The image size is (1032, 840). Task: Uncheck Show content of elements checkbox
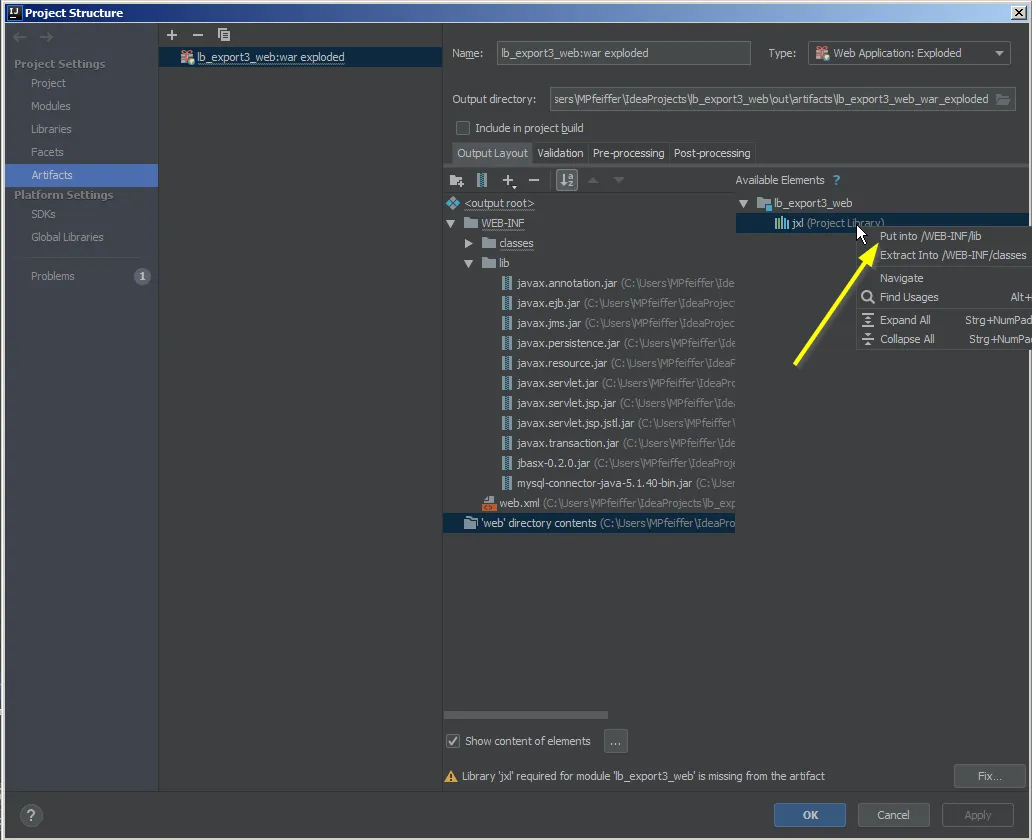pos(453,741)
